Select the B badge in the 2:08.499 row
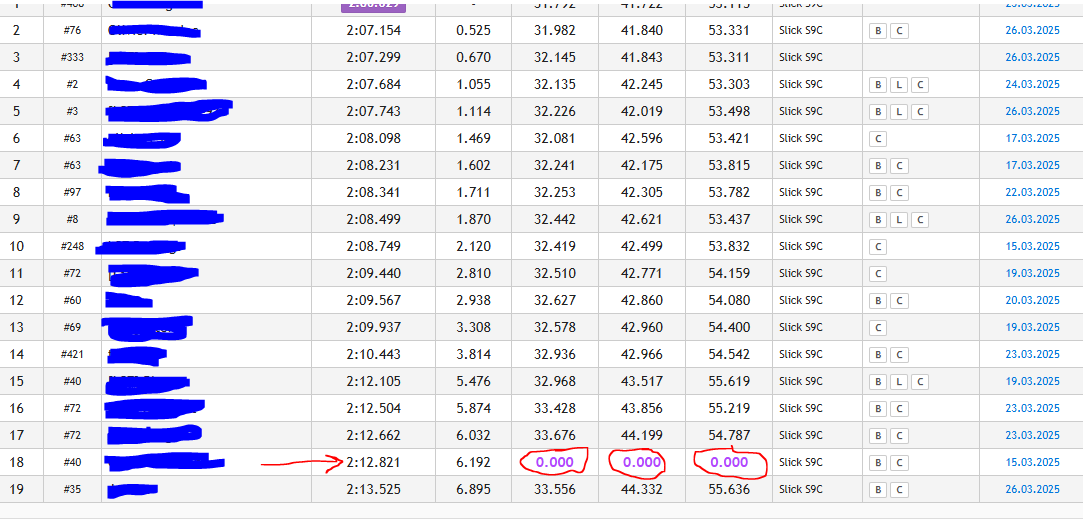 pyautogui.click(x=878, y=220)
